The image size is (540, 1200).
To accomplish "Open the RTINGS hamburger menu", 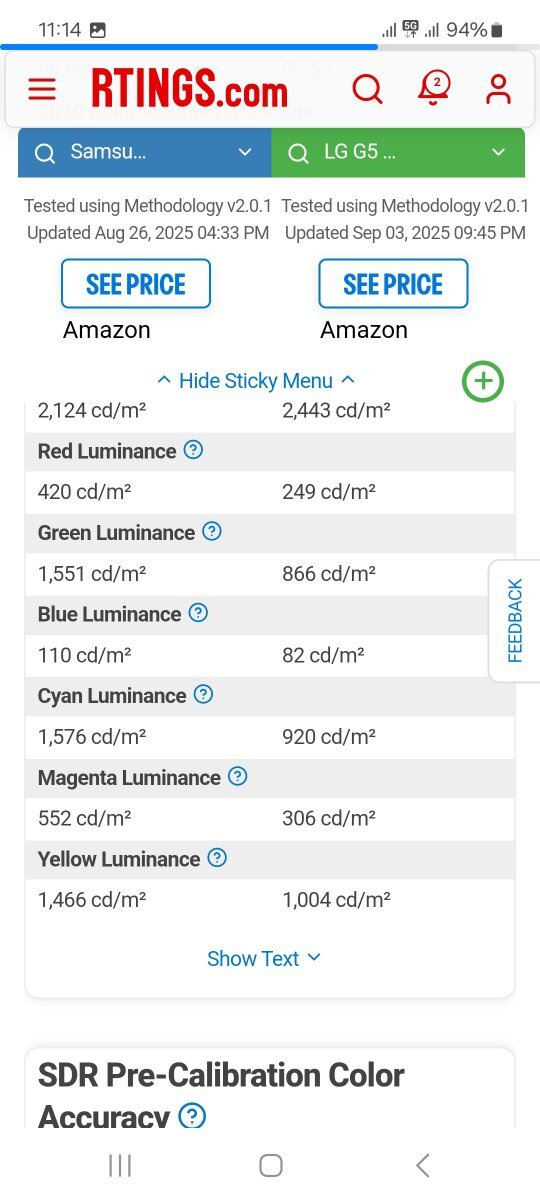I will pyautogui.click(x=41, y=90).
